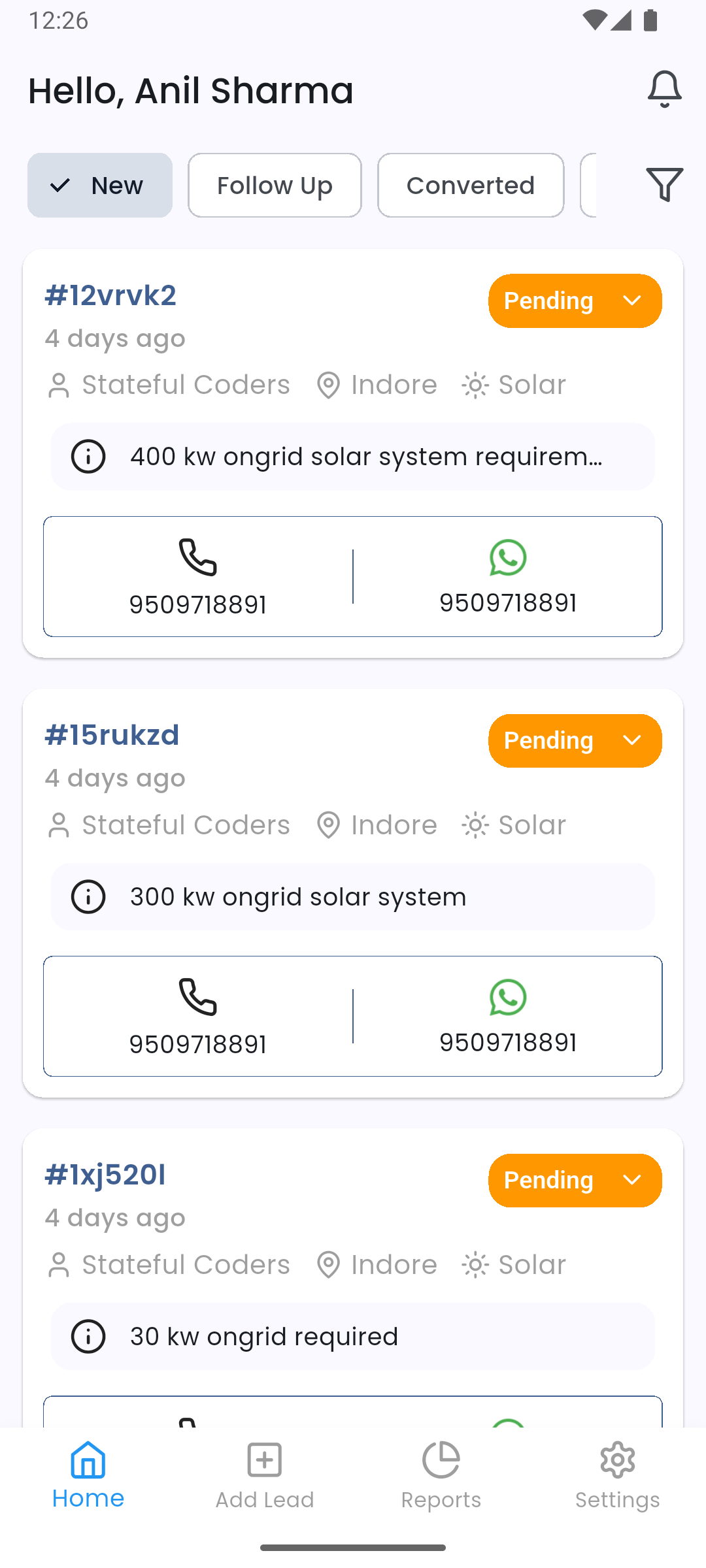The width and height of the screenshot is (706, 1568).
Task: Expand Pending status dropdown for #15rukzd
Action: click(575, 741)
